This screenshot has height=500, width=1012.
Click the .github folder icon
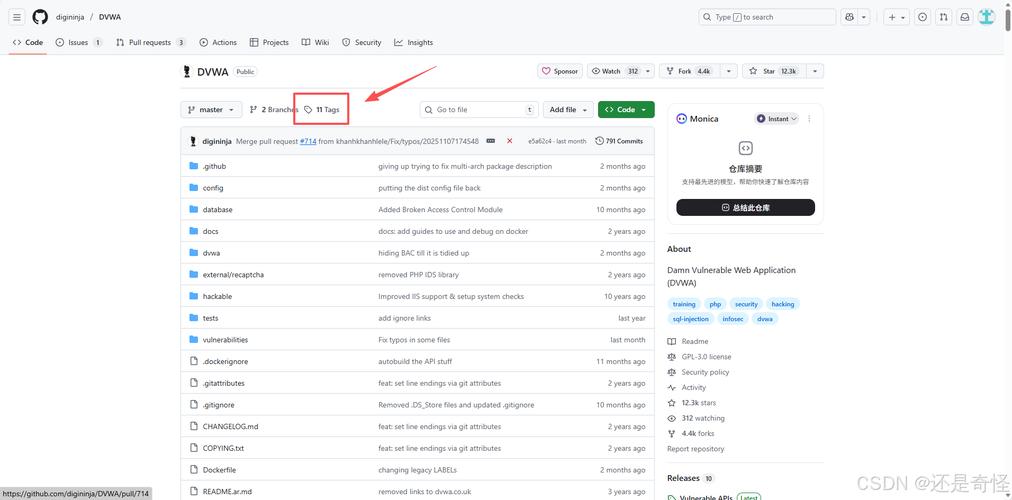click(194, 166)
